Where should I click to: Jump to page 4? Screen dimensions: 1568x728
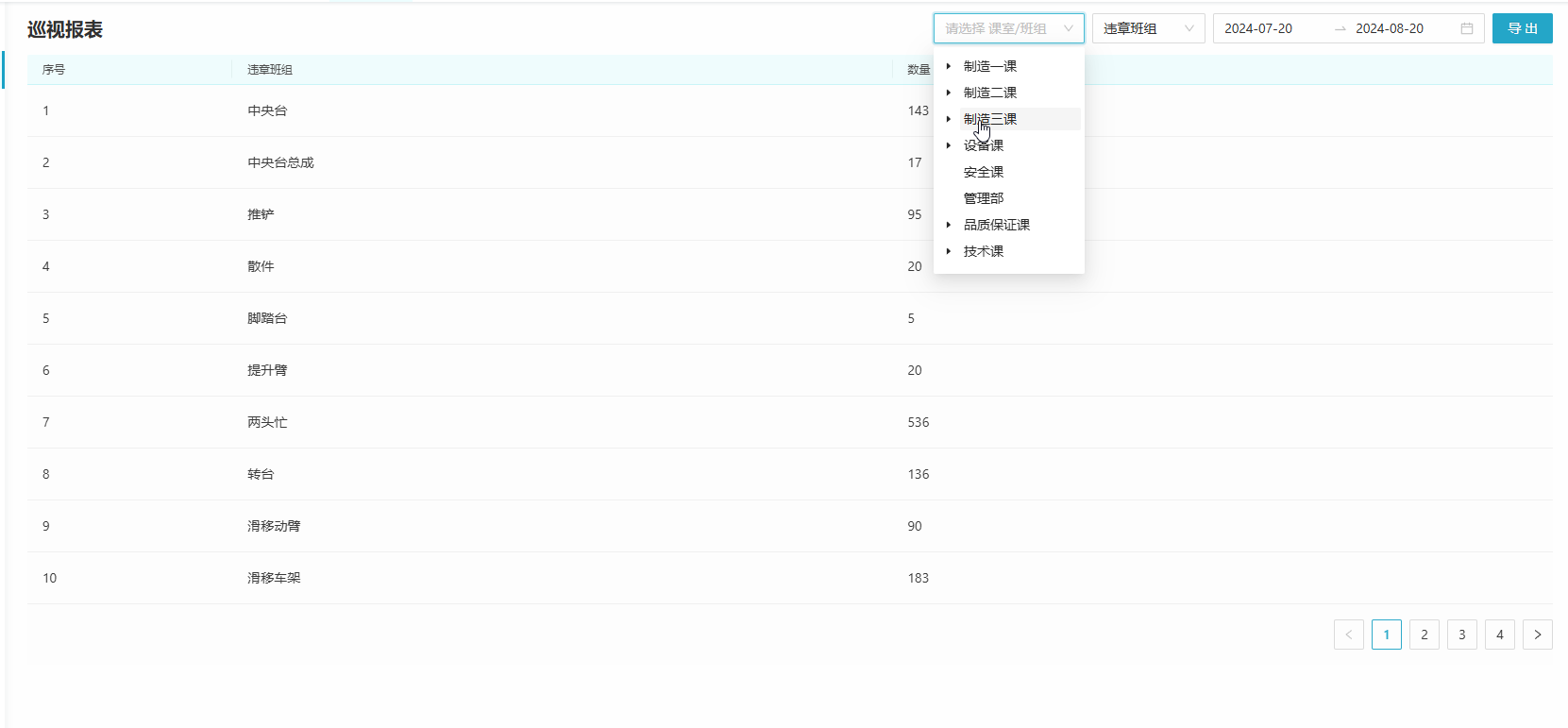[1500, 635]
